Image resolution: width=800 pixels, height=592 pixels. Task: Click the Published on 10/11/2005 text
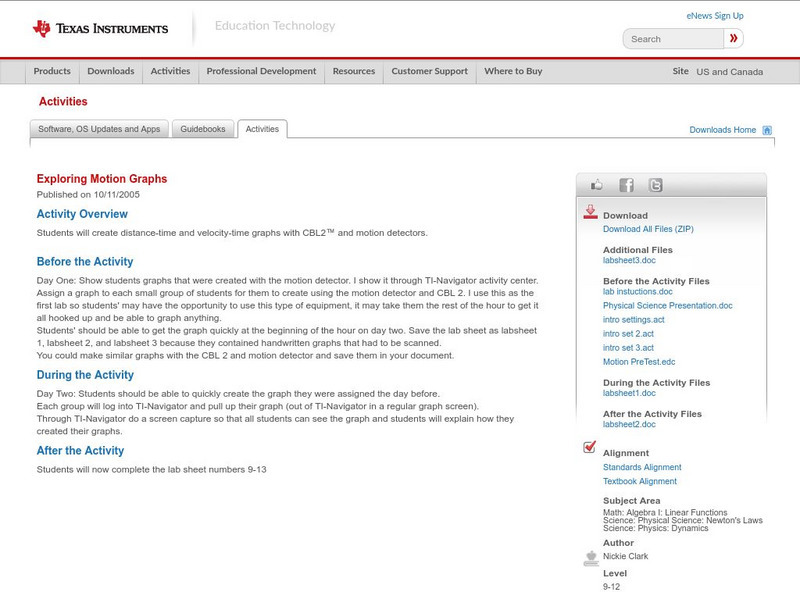pos(88,194)
